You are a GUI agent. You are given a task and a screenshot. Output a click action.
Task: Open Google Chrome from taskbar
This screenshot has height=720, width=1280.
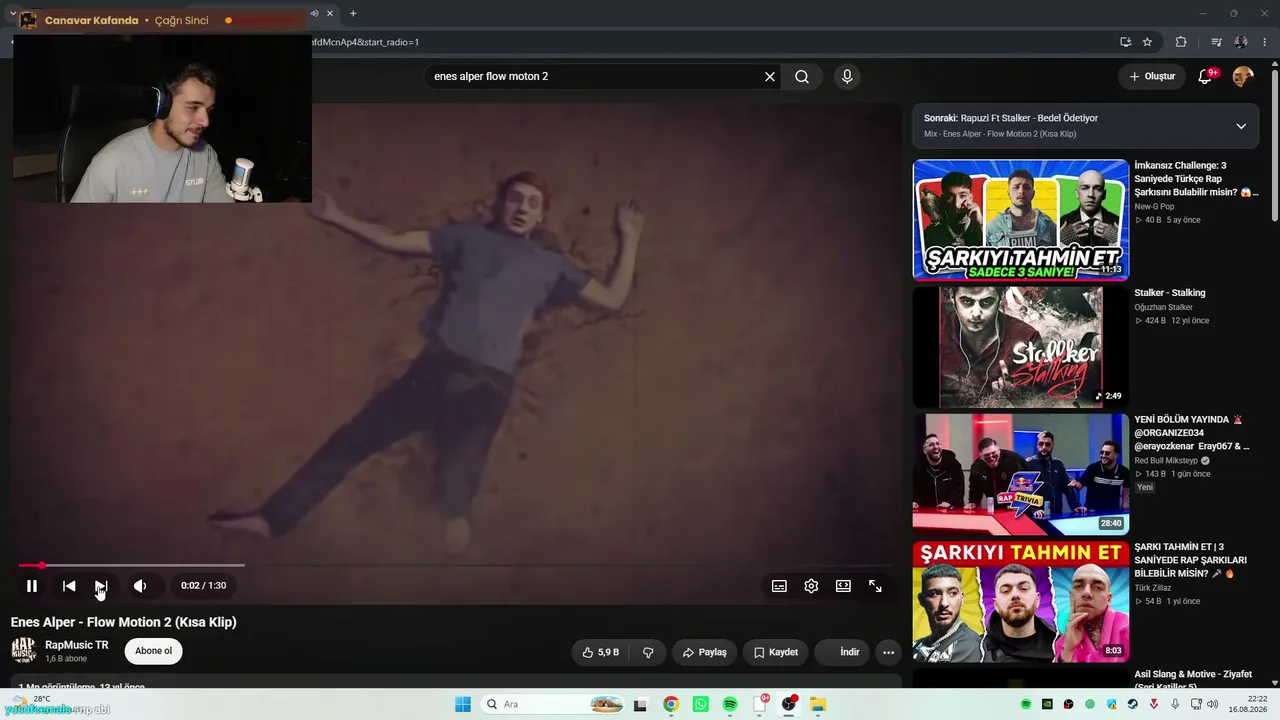pos(670,704)
